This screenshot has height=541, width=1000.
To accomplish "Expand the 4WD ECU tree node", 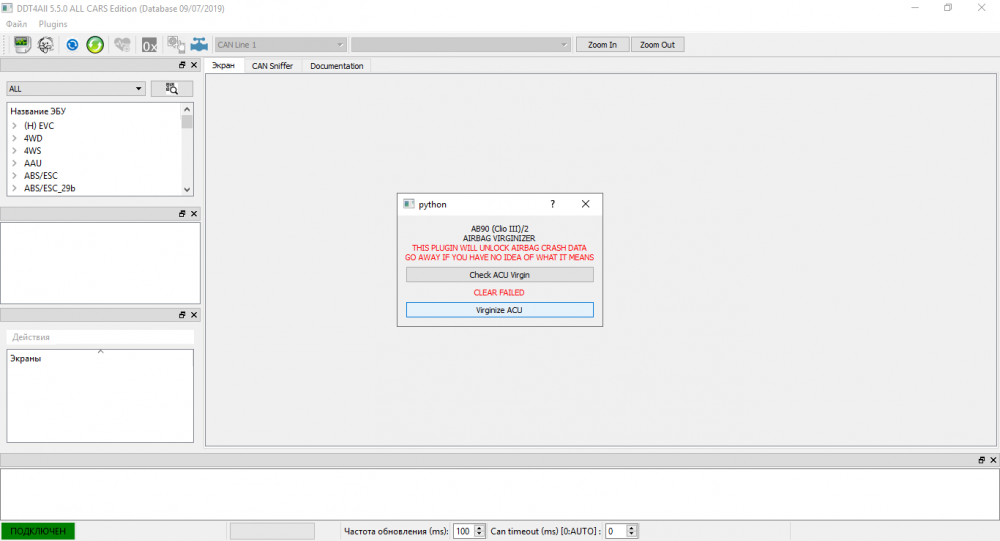I will (x=14, y=138).
